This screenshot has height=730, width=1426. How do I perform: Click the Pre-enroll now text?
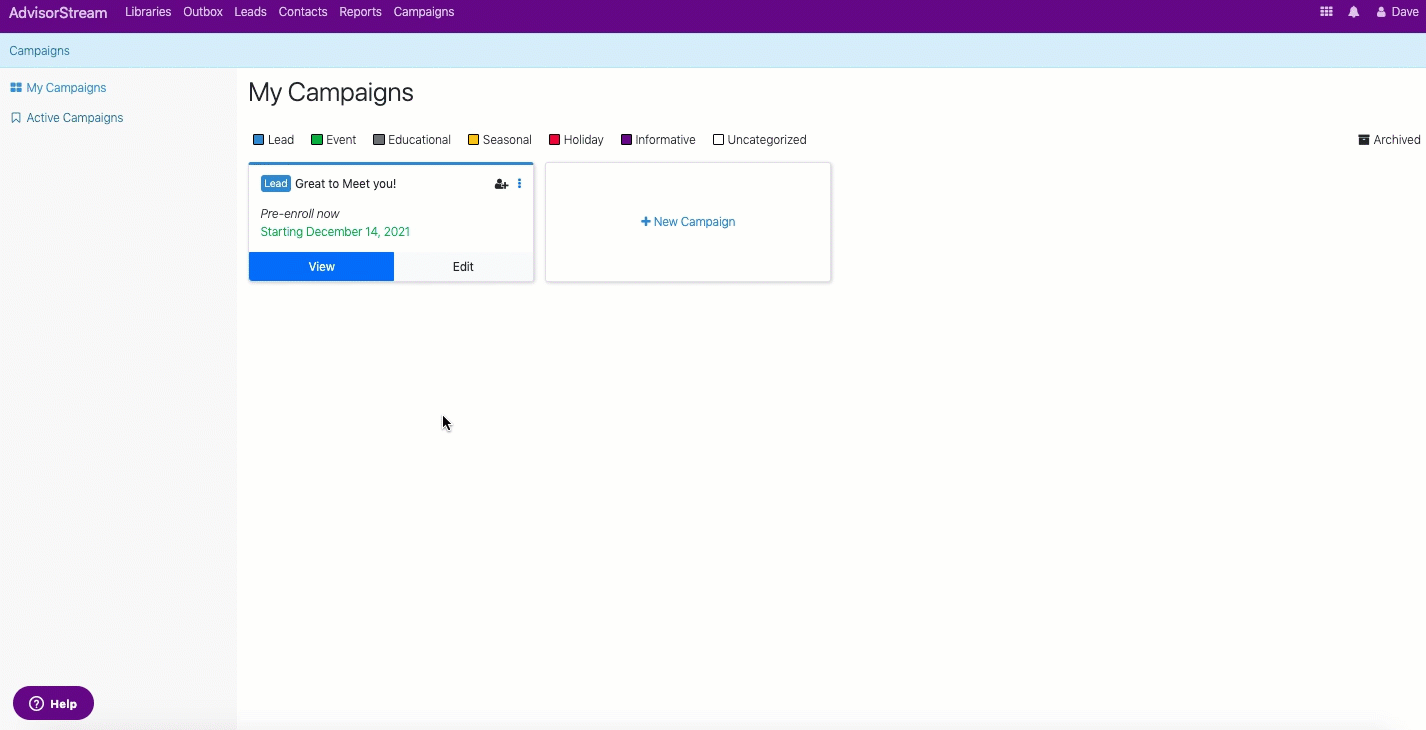click(300, 214)
